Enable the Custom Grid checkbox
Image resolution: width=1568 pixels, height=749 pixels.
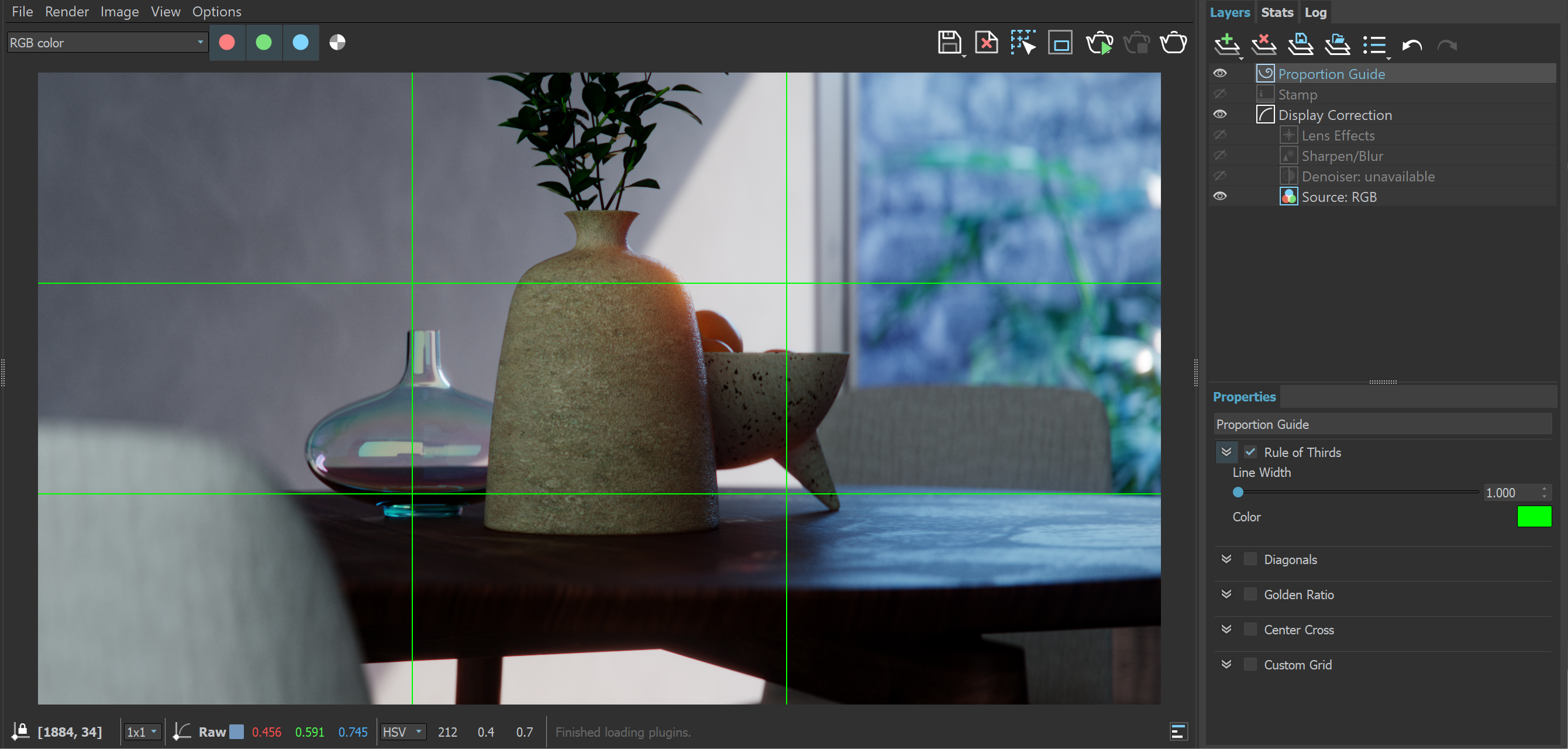point(1250,664)
